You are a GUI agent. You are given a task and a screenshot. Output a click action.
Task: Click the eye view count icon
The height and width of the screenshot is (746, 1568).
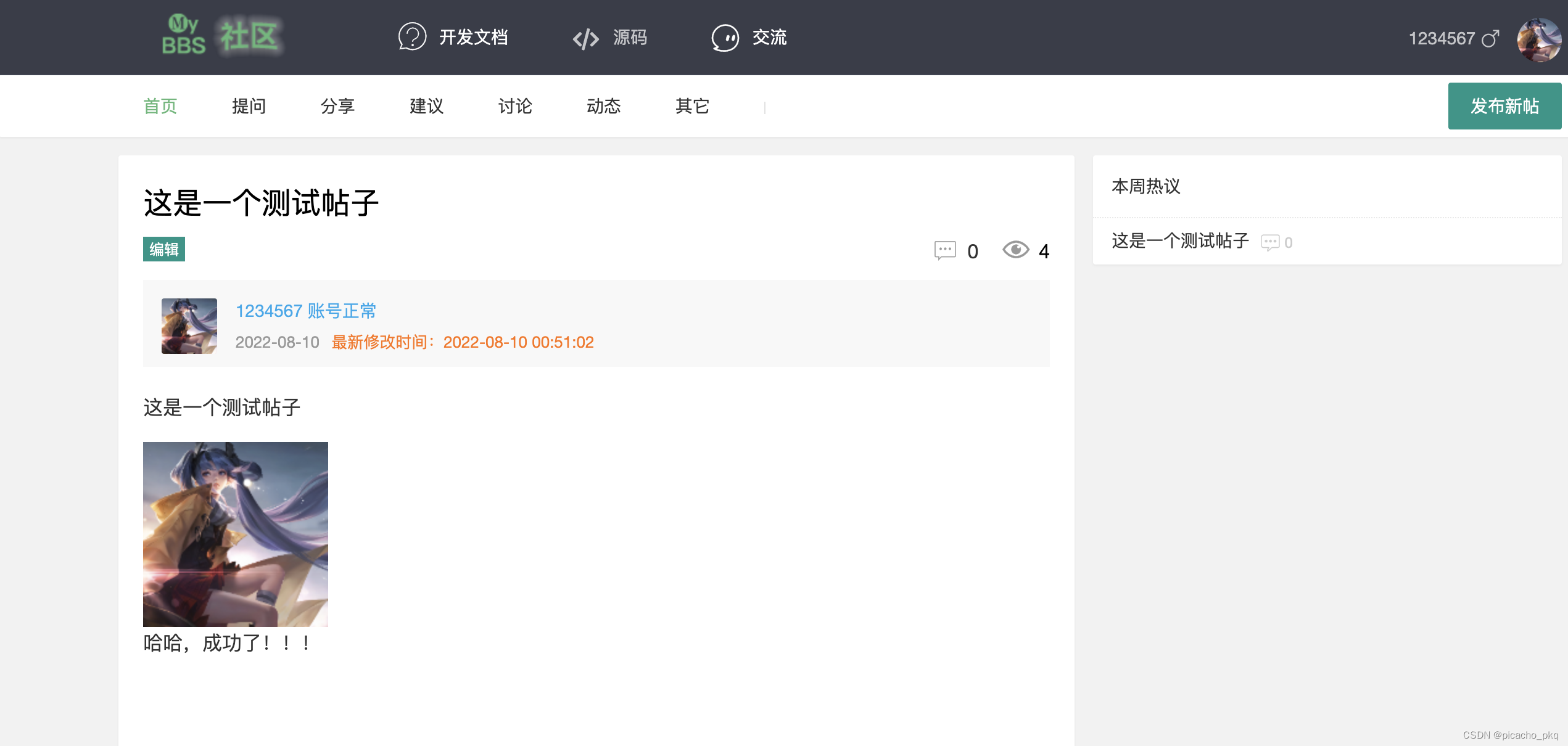point(1015,250)
